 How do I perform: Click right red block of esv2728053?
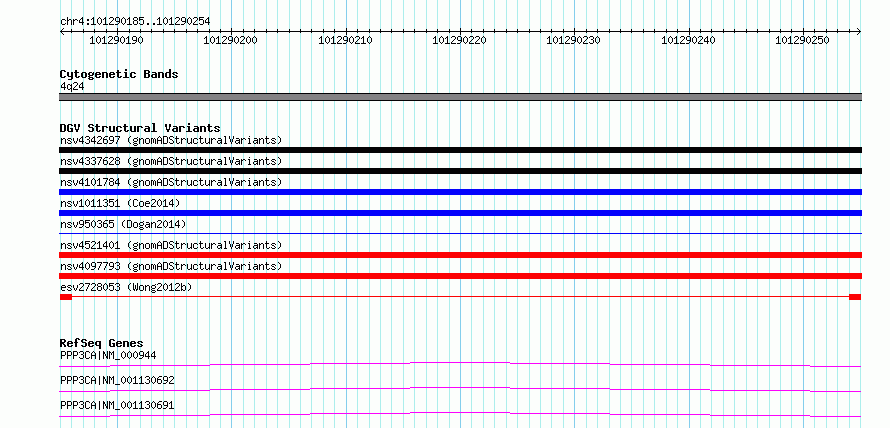(855, 297)
